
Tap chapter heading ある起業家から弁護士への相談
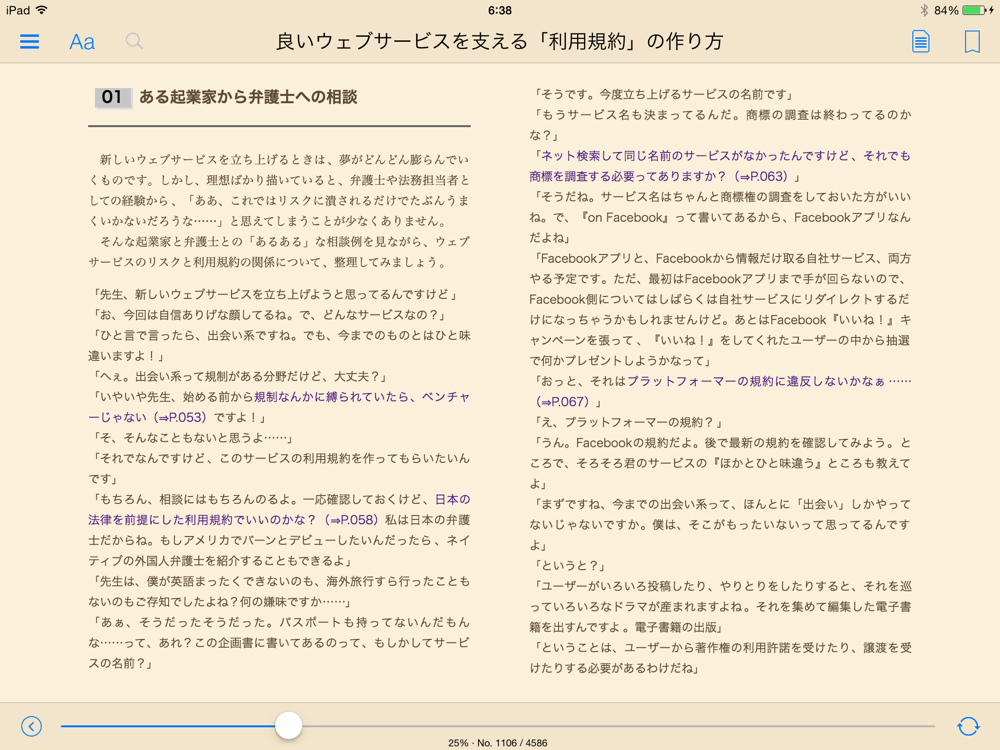(x=248, y=97)
